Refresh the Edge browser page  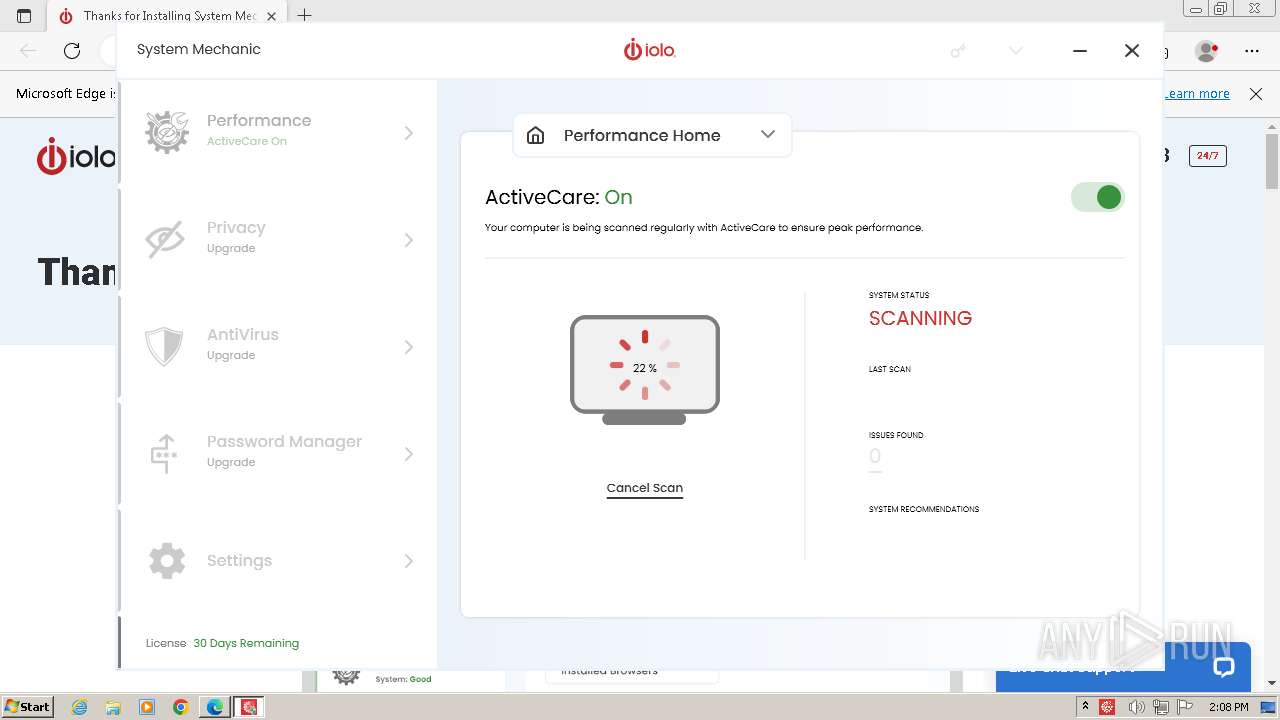click(72, 50)
